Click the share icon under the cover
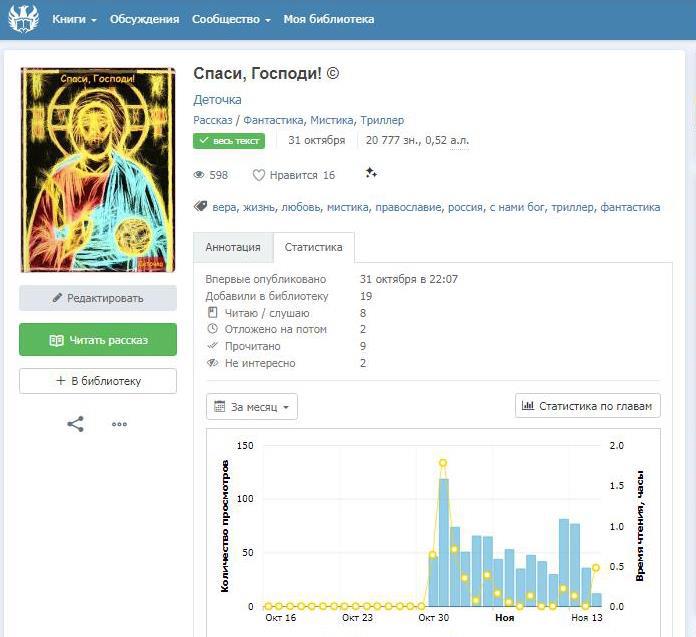 tap(75, 424)
